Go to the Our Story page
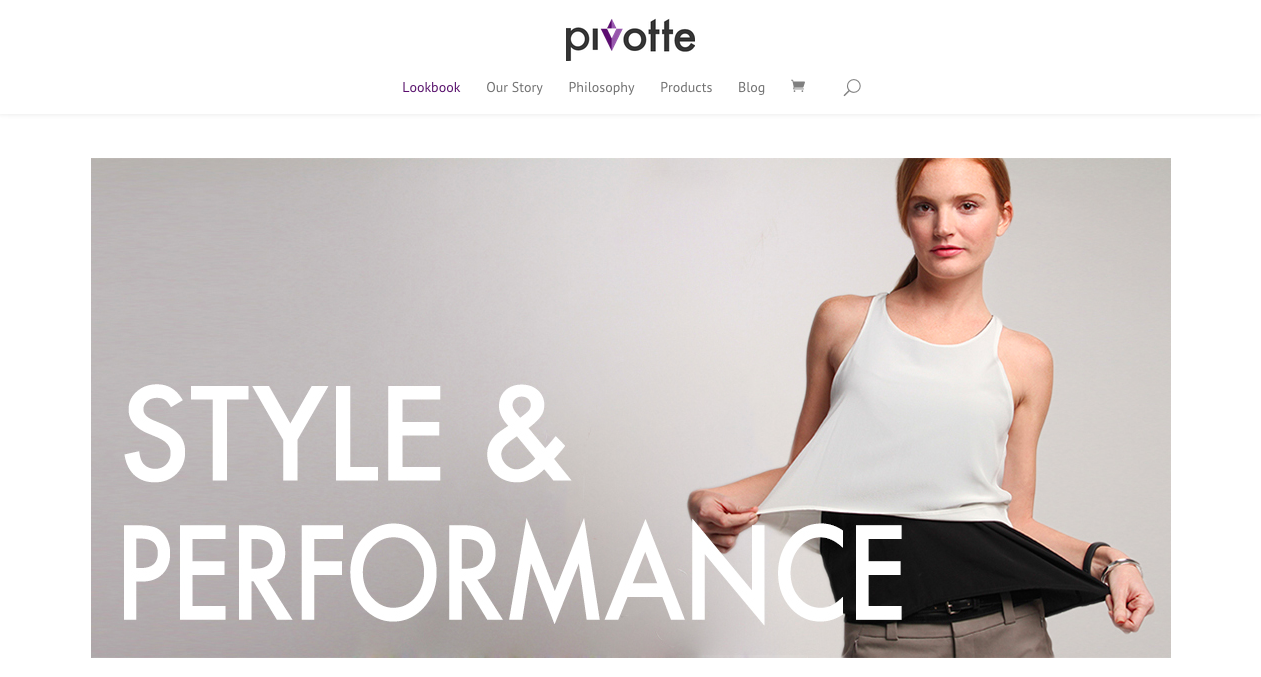 [514, 88]
